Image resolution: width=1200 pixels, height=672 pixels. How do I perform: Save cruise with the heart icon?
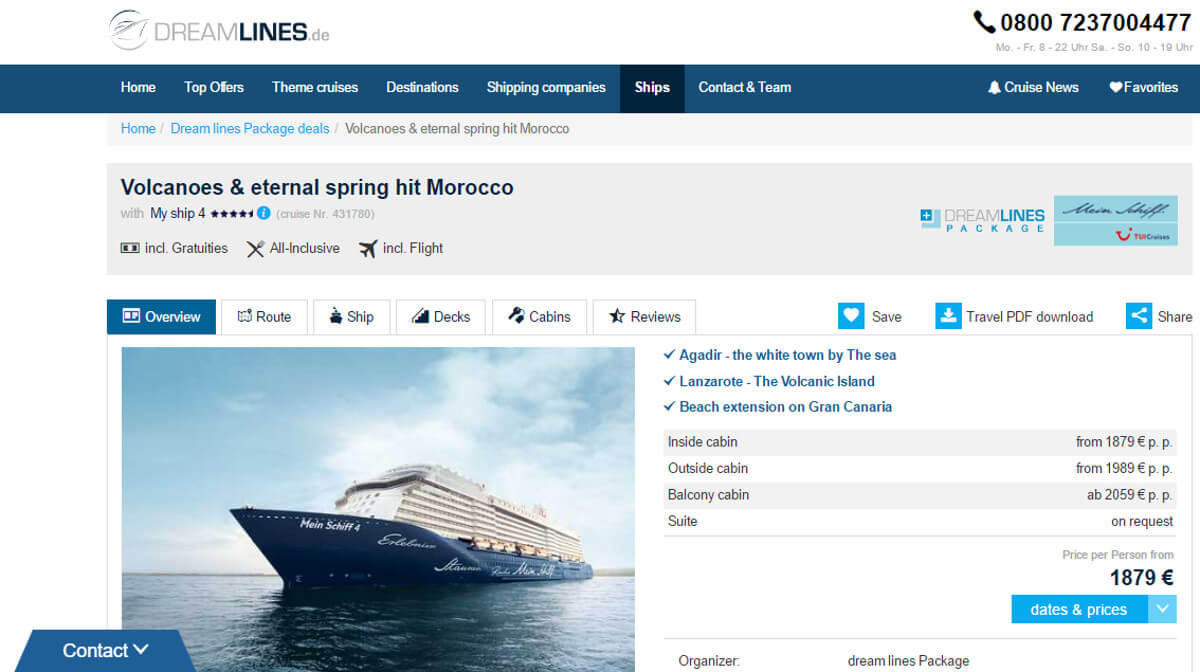(851, 316)
